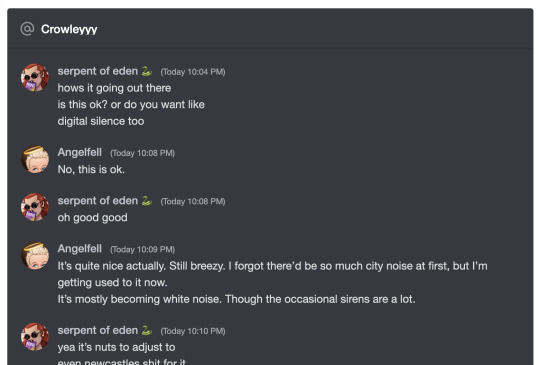Click the serpent of eden name at 10:10 PM
This screenshot has width=540, height=365.
click(98, 330)
